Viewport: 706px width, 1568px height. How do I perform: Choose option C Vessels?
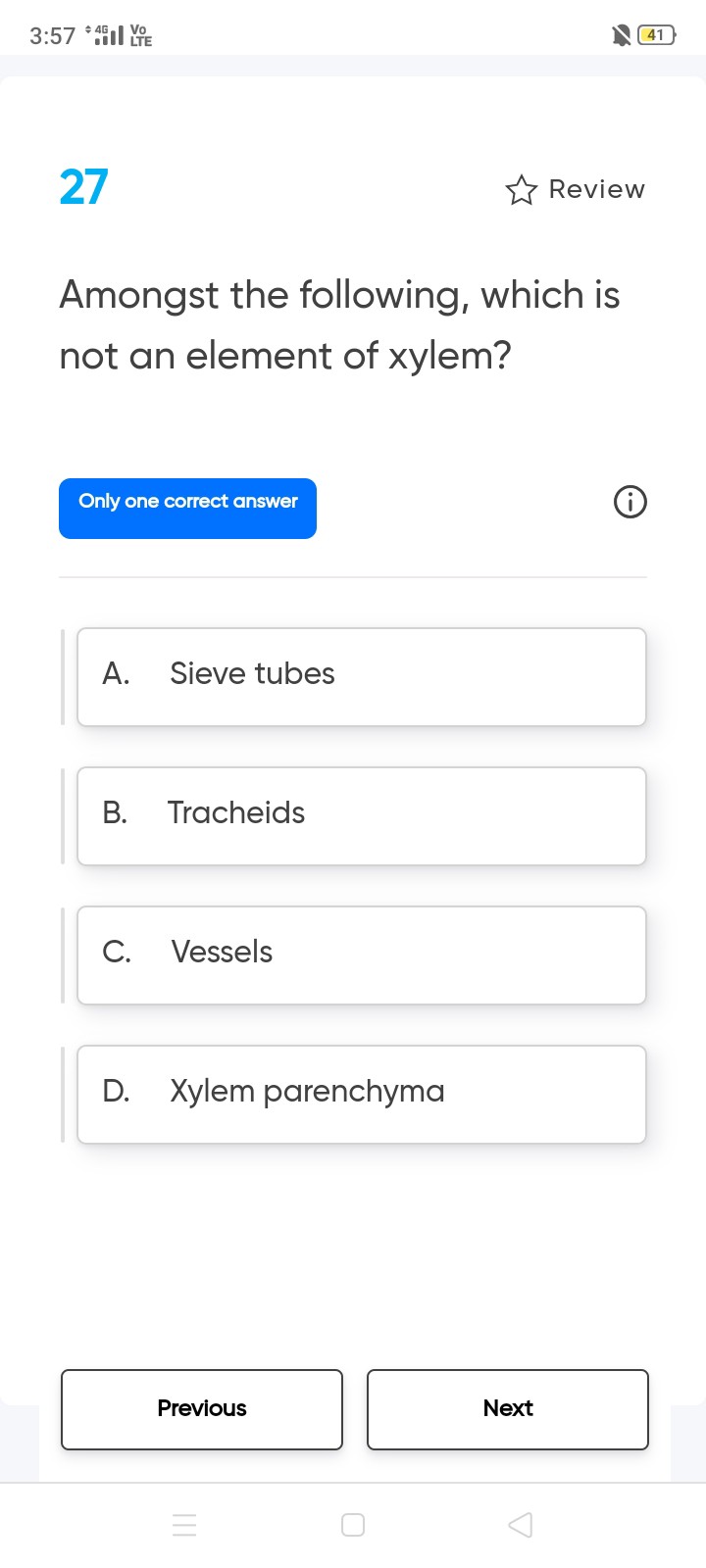[361, 955]
